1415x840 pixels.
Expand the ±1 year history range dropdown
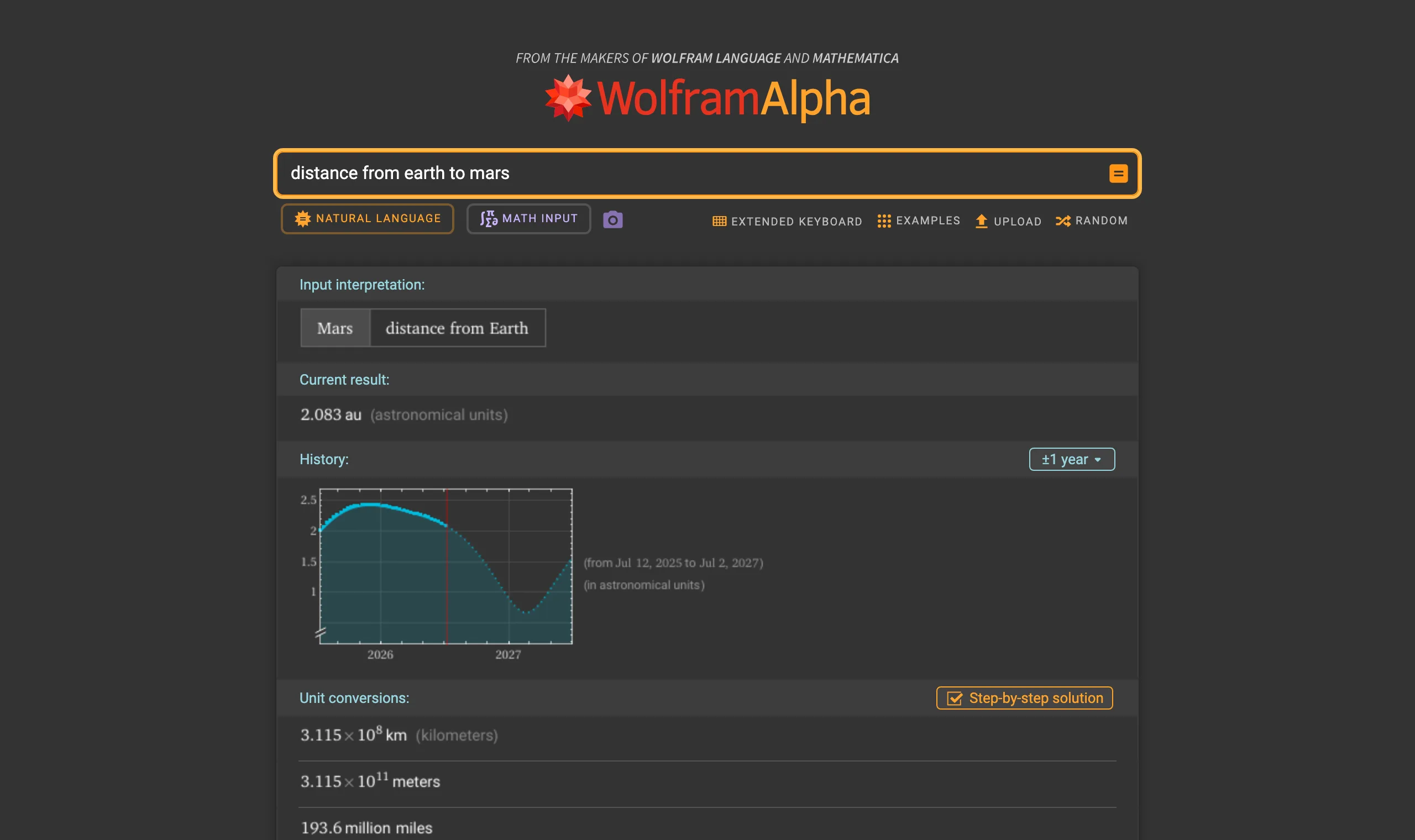click(x=1072, y=459)
